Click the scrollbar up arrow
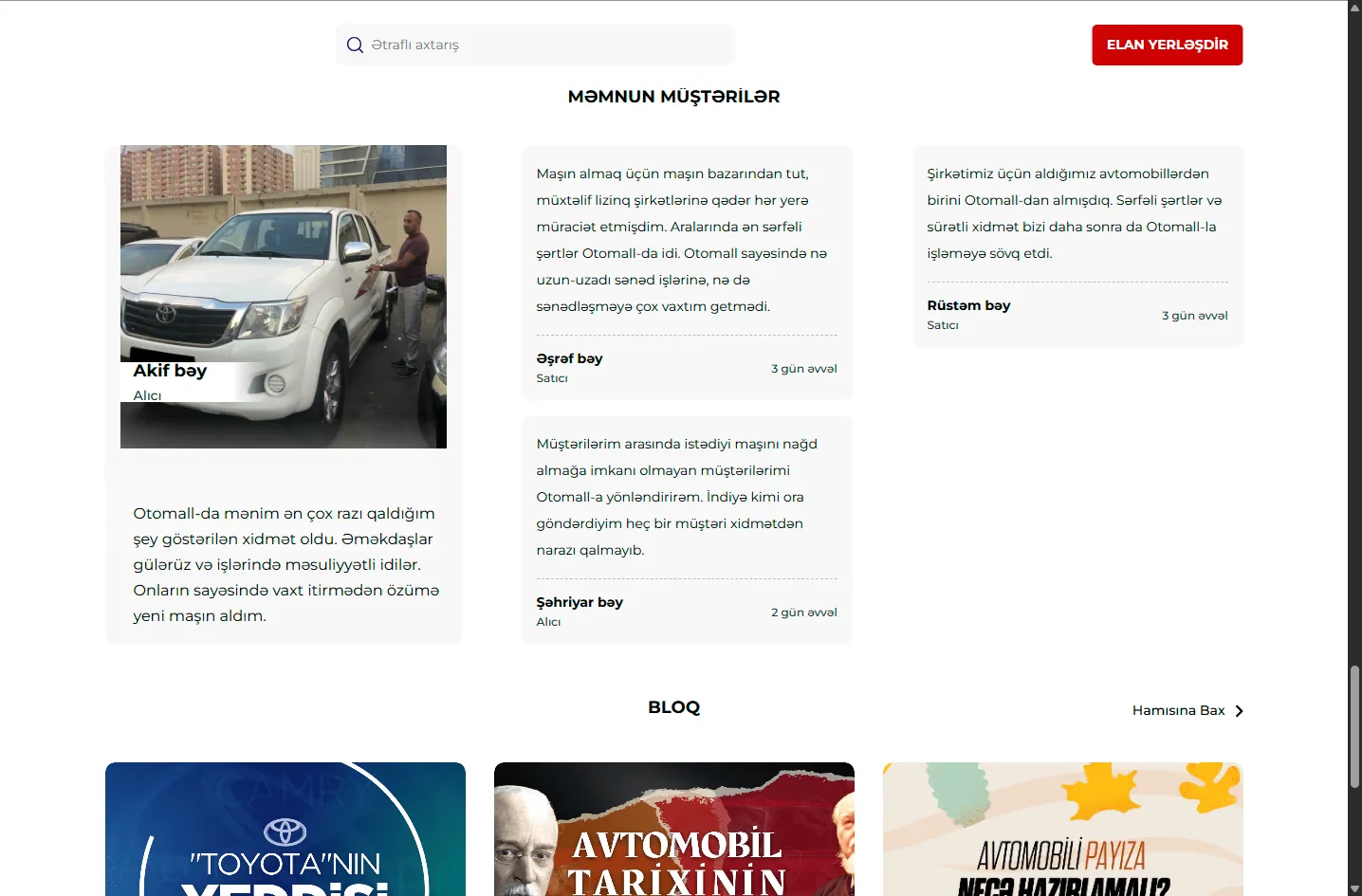 coord(1355,7)
